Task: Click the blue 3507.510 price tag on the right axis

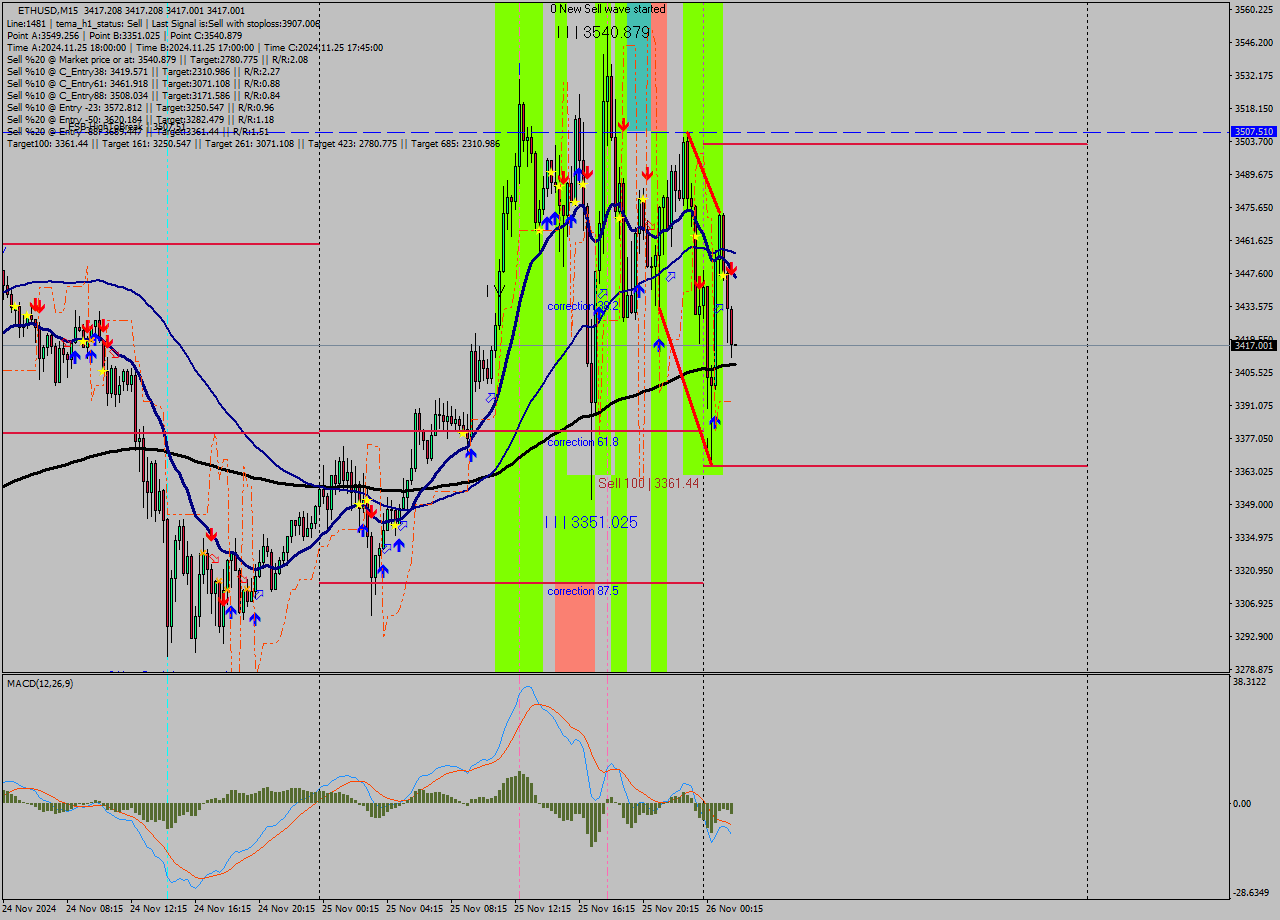Action: tap(1252, 131)
